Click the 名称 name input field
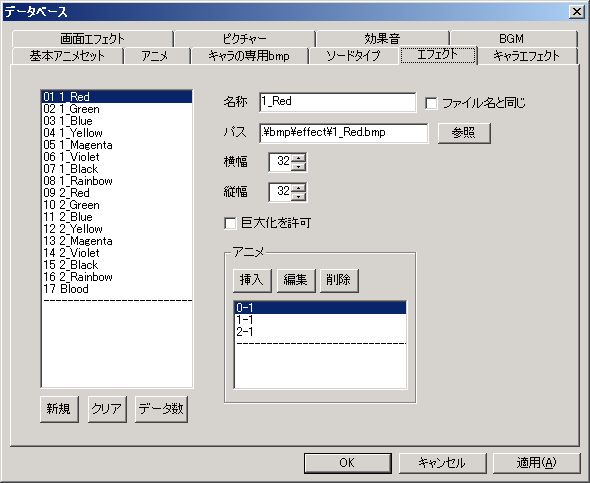The image size is (590, 483). click(x=338, y=102)
